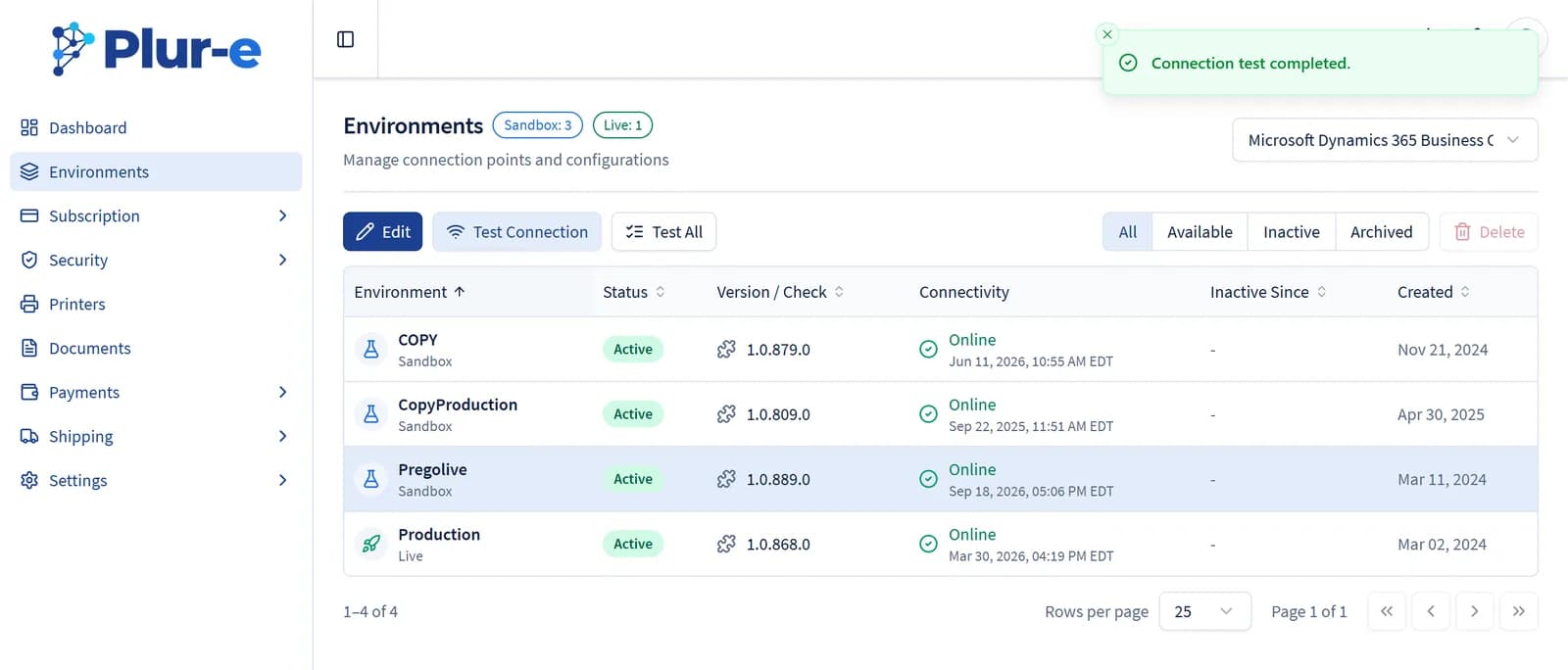
Task: Expand the Payments submenu chevron
Action: click(282, 392)
